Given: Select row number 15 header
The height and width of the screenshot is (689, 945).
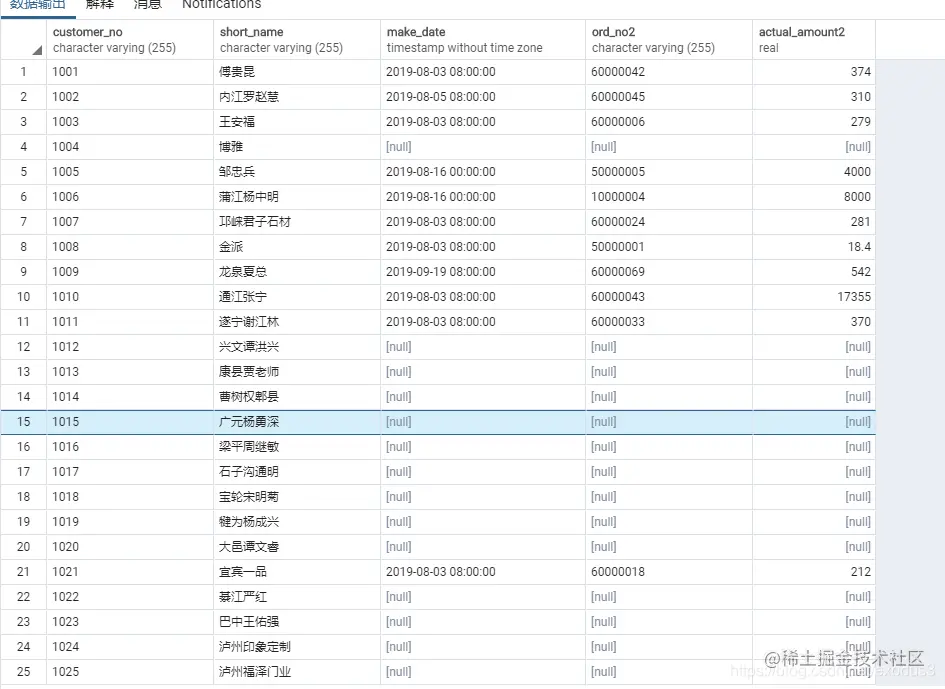Looking at the screenshot, I should [24, 422].
